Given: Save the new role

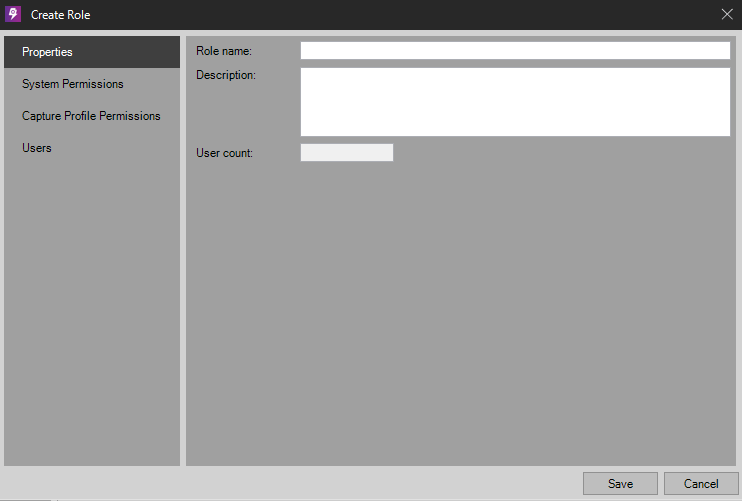Looking at the screenshot, I should tap(620, 483).
